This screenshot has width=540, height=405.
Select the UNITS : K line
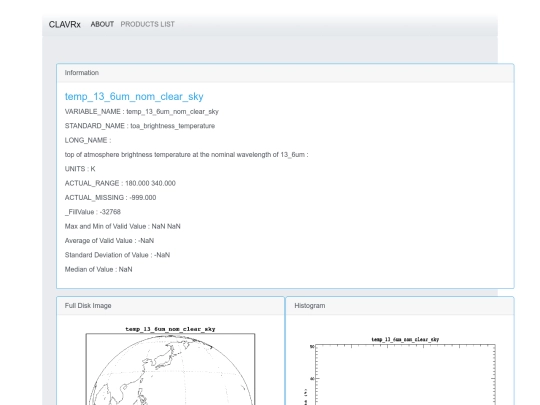pos(80,169)
